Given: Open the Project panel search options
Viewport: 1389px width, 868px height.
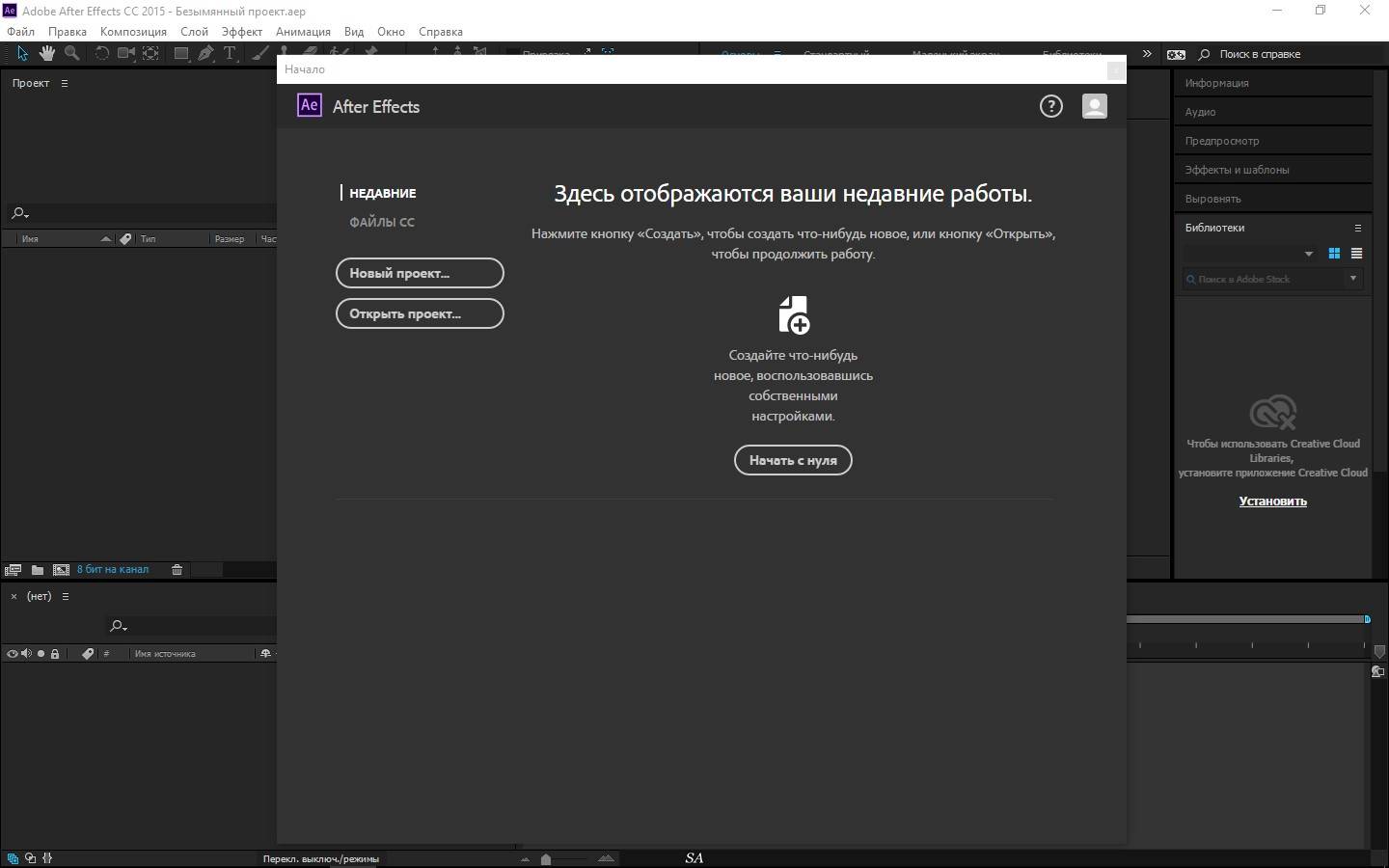Looking at the screenshot, I should point(19,214).
